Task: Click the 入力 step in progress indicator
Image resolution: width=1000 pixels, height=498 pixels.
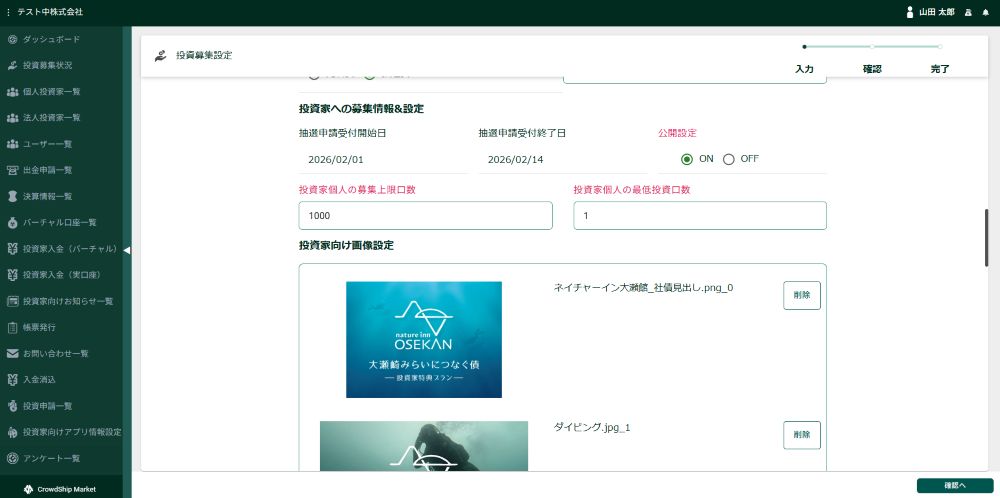Action: 804,69
